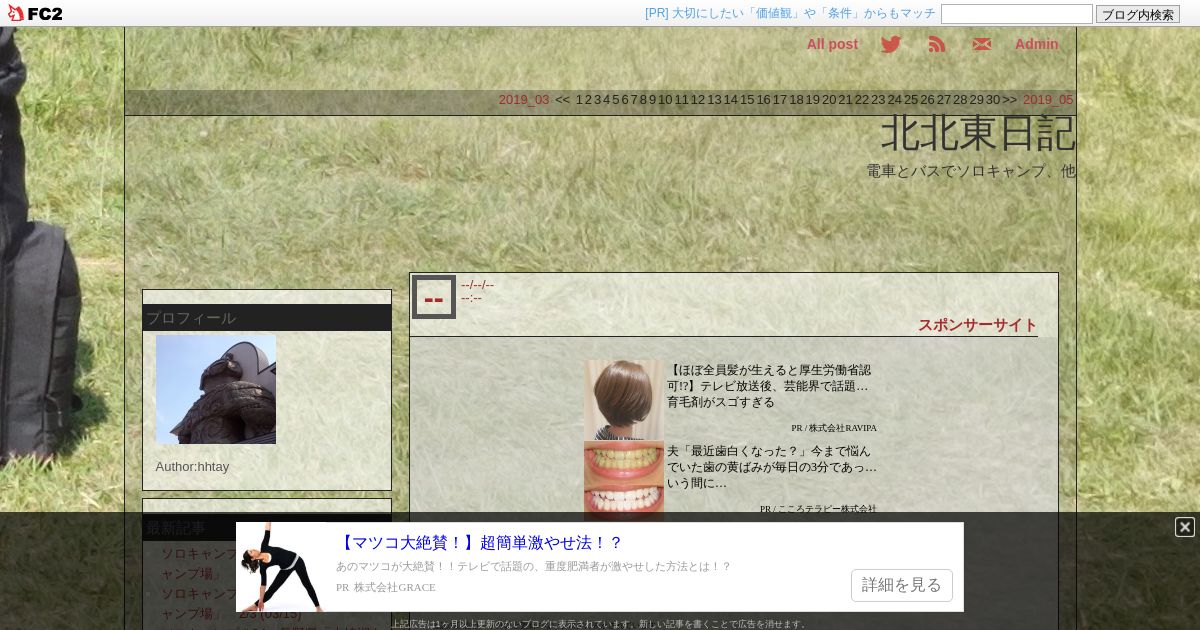Open the [PR] ad link in top bar
The width and height of the screenshot is (1200, 630).
pyautogui.click(x=790, y=13)
